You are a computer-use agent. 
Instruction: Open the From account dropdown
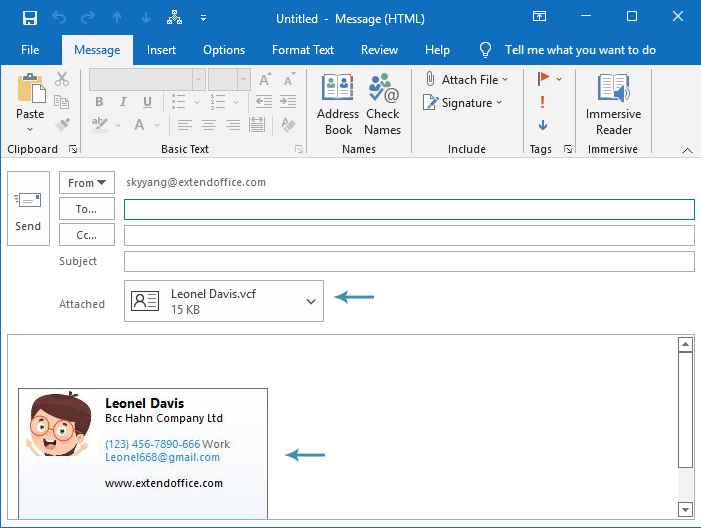(x=87, y=183)
